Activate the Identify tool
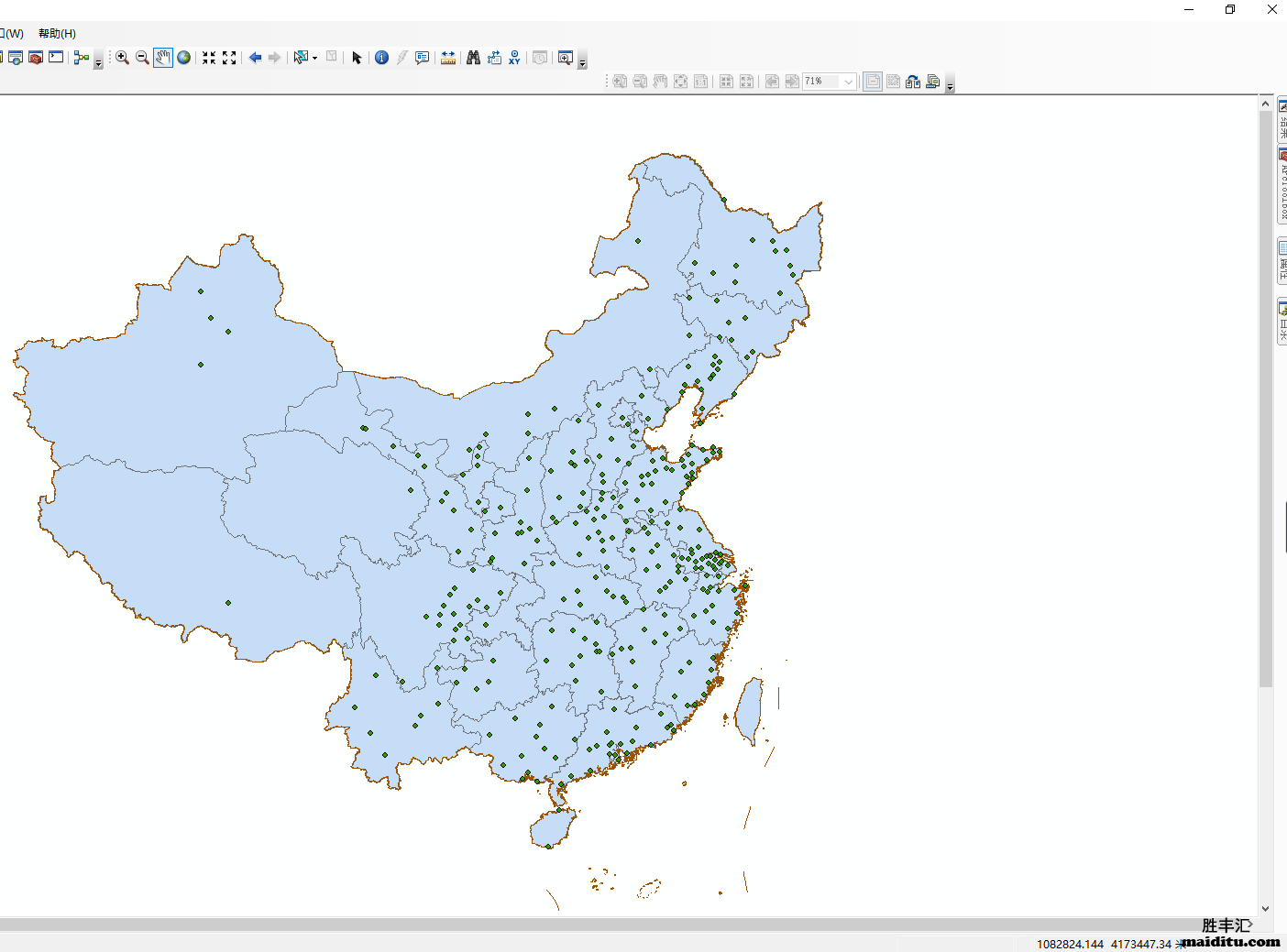Screen dimensions: 1287x952 pyautogui.click(x=381, y=58)
